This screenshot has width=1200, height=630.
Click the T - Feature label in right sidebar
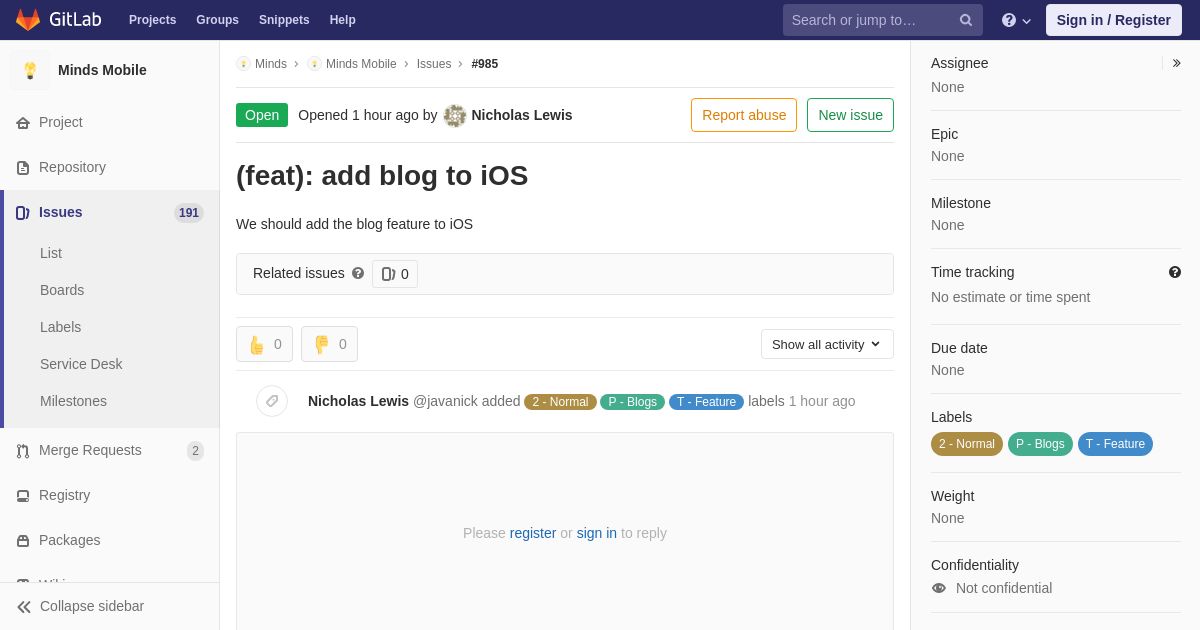(x=1115, y=444)
